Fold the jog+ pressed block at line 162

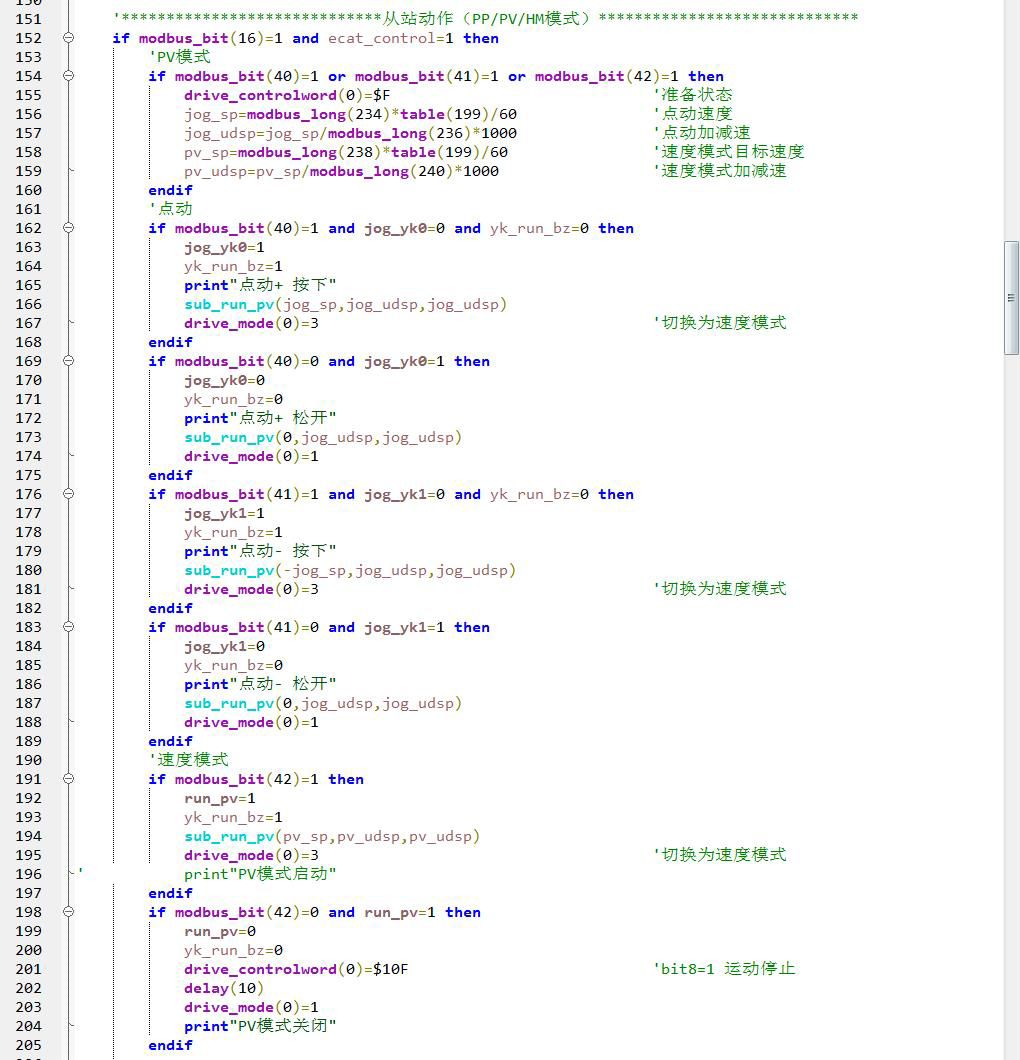pyautogui.click(x=68, y=228)
